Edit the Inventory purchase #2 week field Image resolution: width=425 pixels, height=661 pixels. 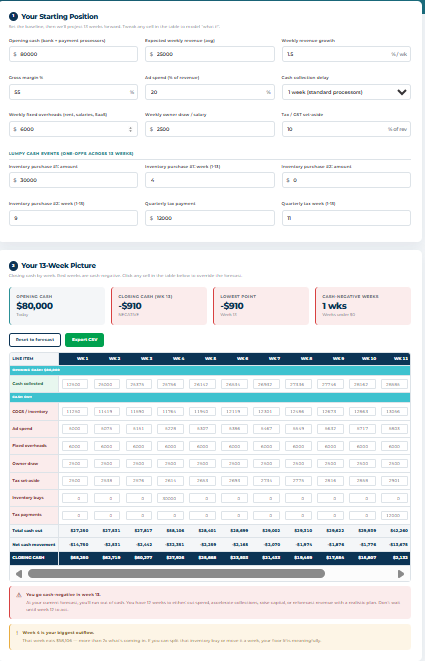73,218
